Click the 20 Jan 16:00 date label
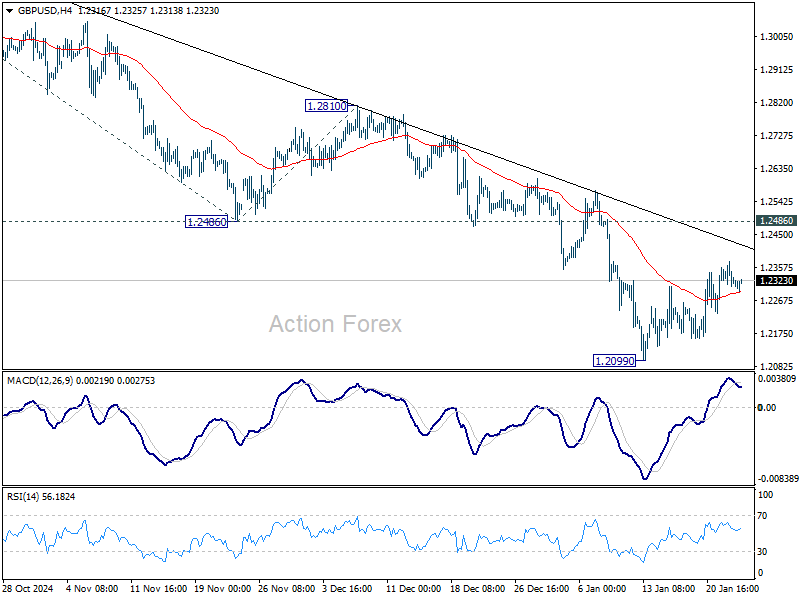Viewport: 800px width, 600px height. coord(733,588)
